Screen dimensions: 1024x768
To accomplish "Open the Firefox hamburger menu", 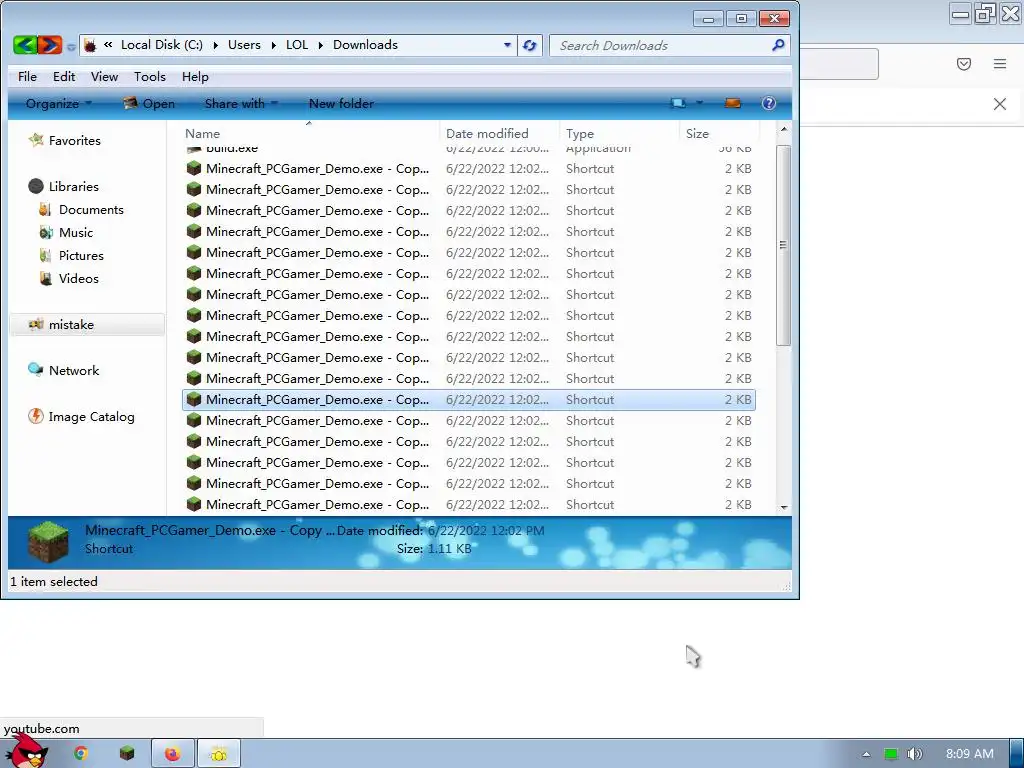I will click(x=999, y=64).
